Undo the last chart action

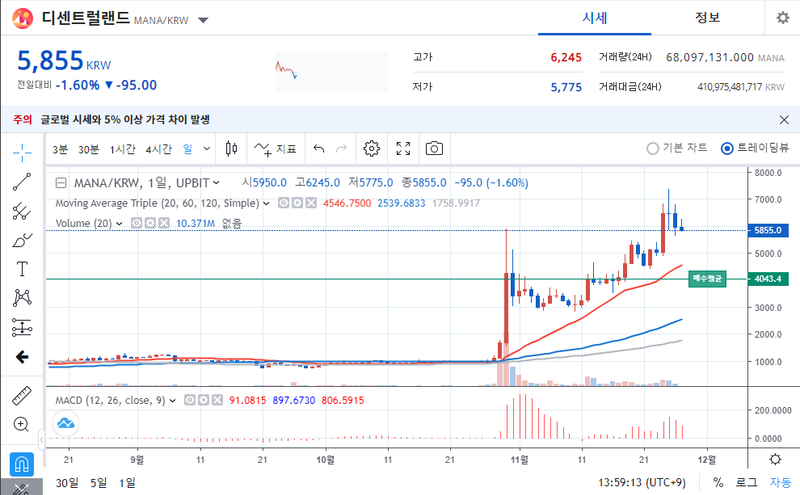pyautogui.click(x=319, y=148)
